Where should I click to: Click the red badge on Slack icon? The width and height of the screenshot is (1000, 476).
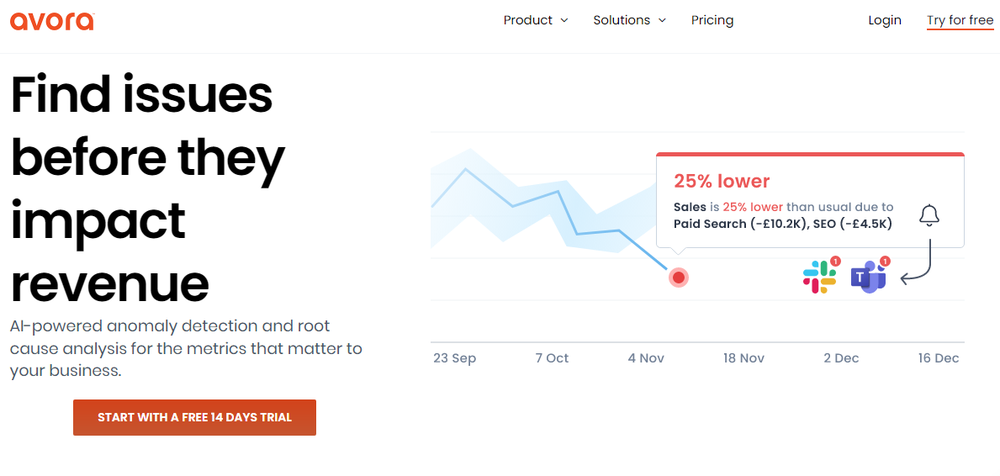click(x=835, y=261)
